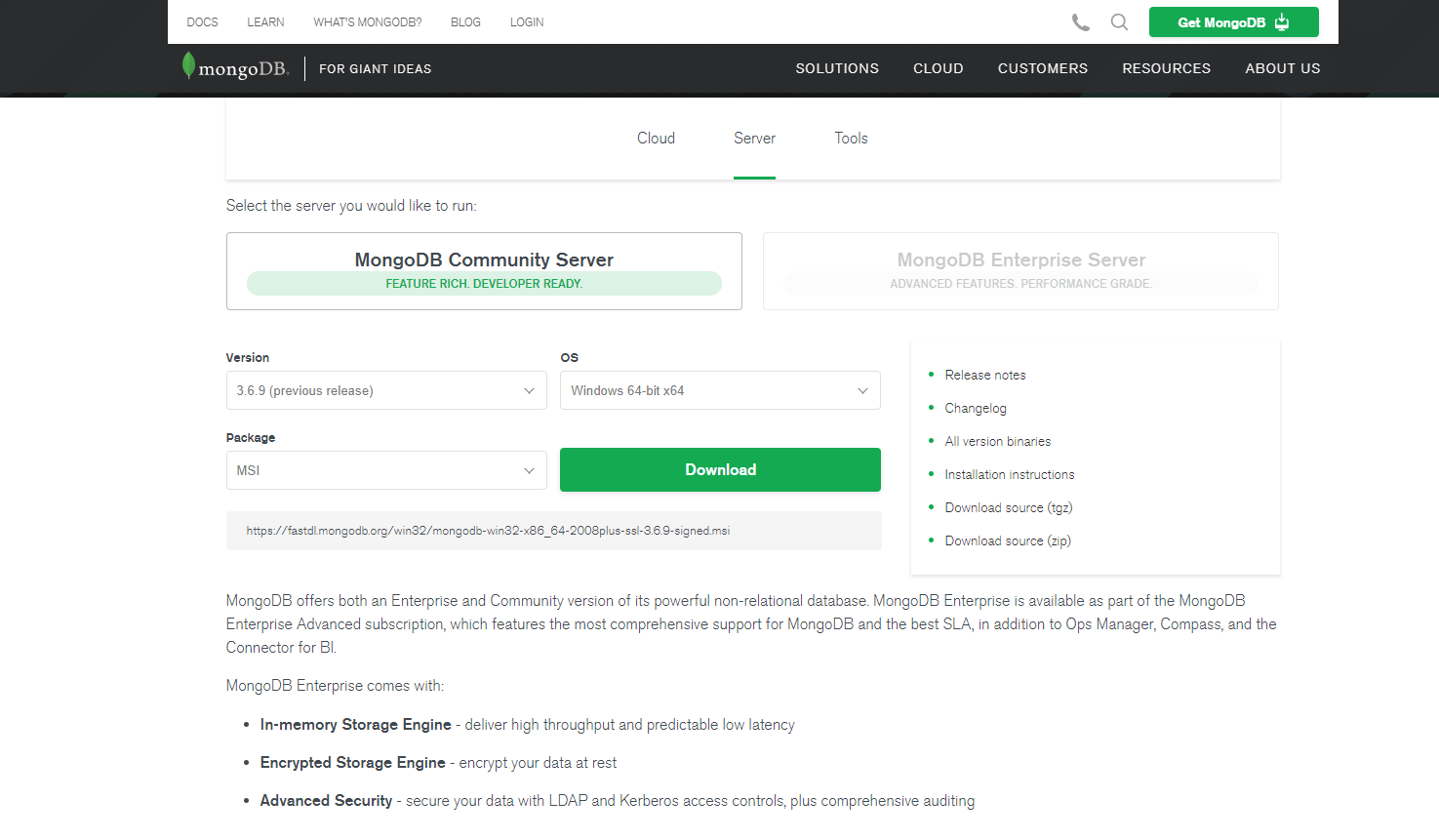
Task: Click Download source (zip) link
Action: pos(1008,540)
